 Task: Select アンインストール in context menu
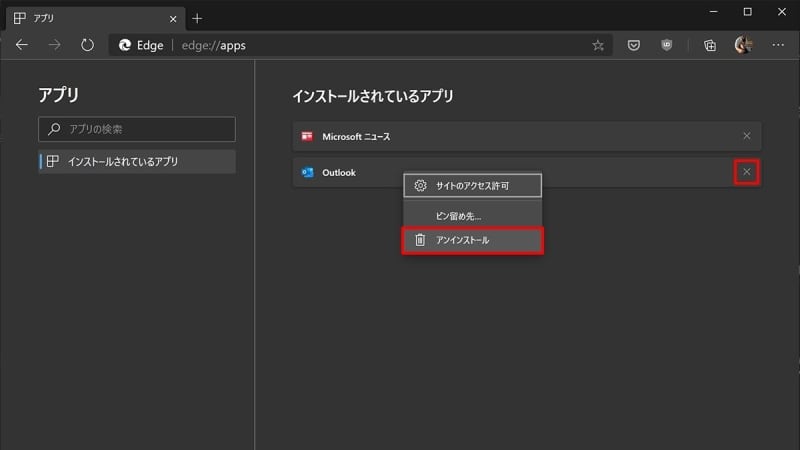[x=472, y=240]
